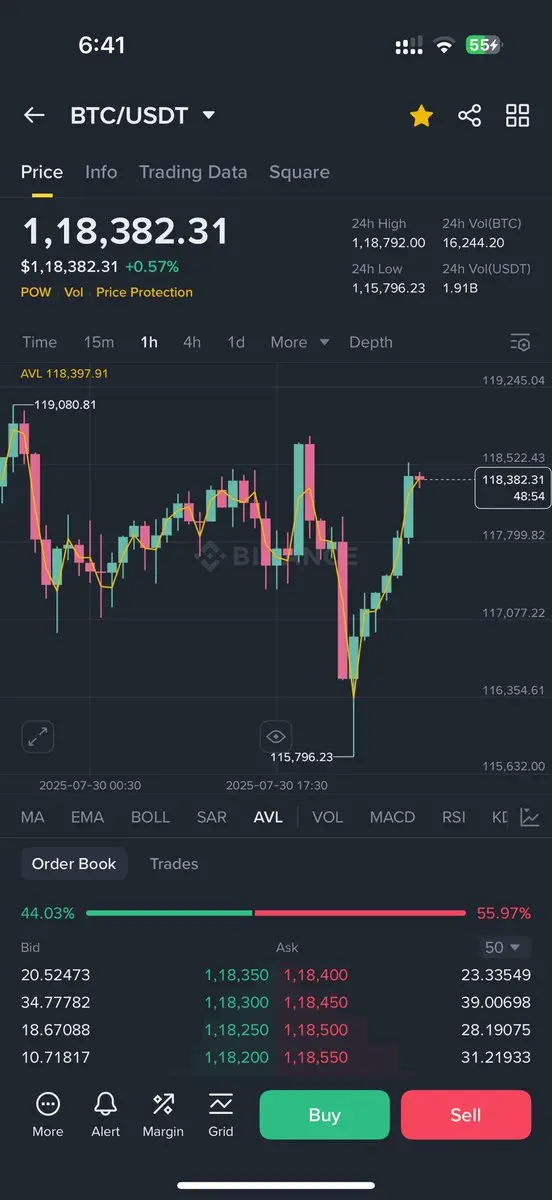Open chart settings icon
The image size is (552, 1200).
519,342
